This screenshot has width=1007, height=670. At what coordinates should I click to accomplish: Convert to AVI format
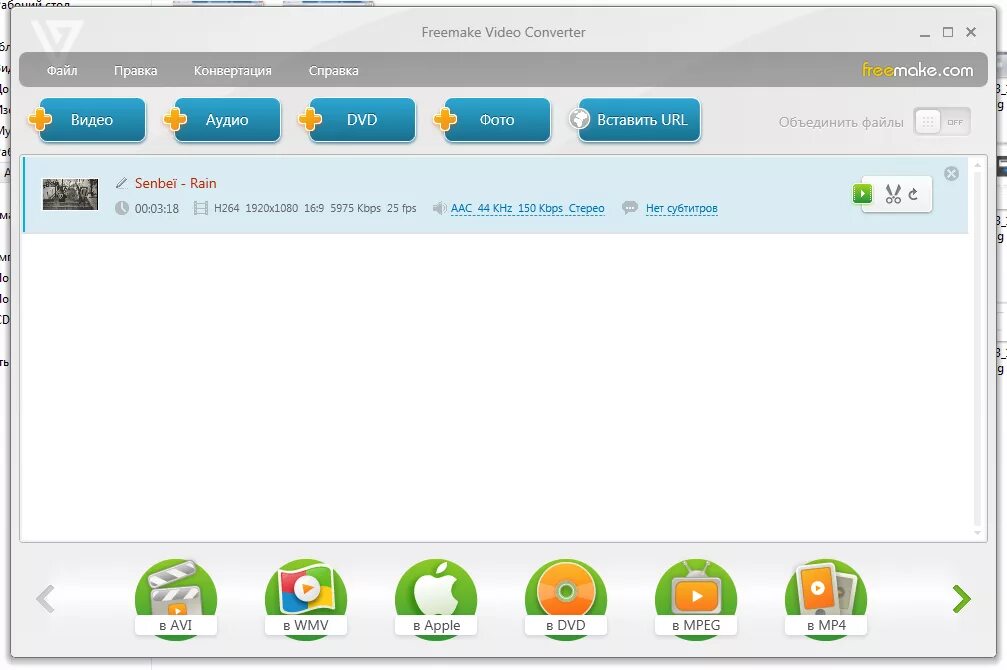(x=175, y=599)
